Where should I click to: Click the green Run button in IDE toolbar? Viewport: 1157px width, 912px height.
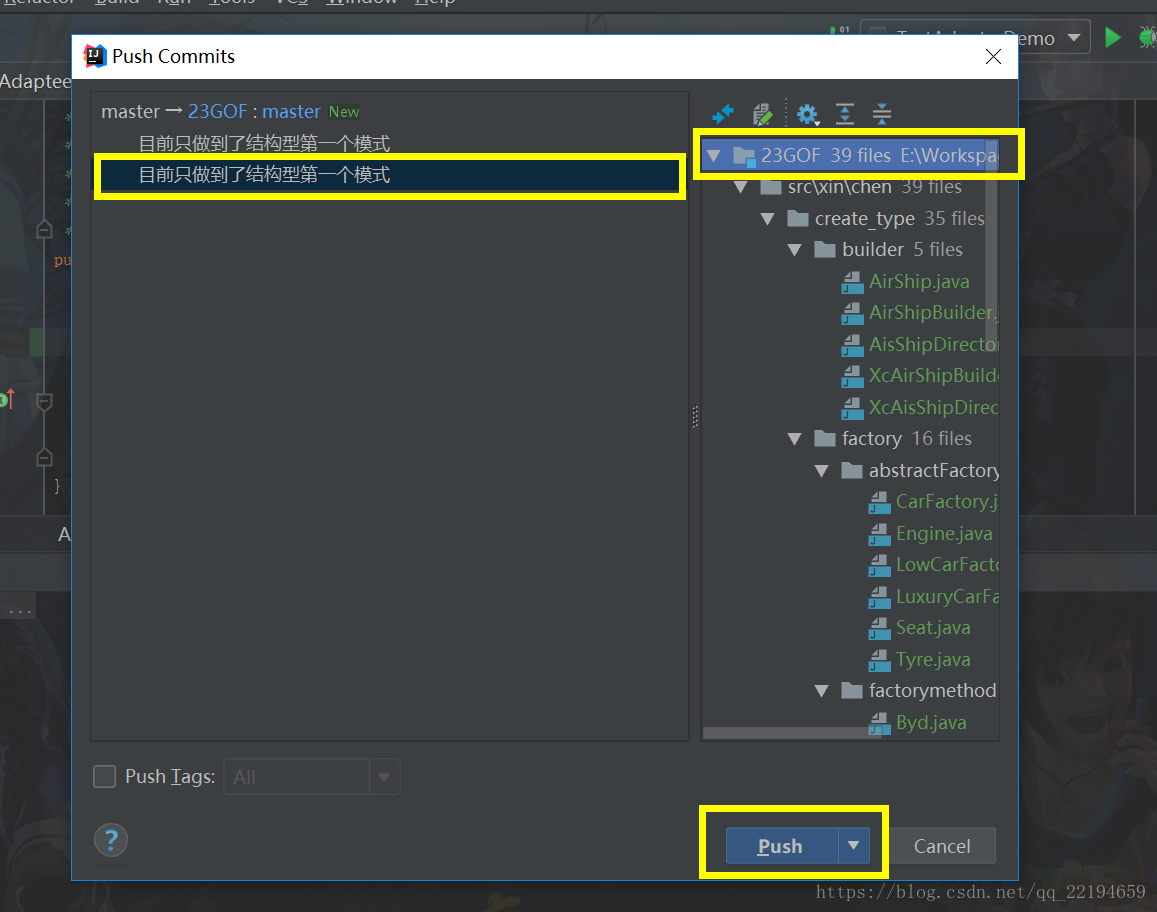click(x=1112, y=37)
